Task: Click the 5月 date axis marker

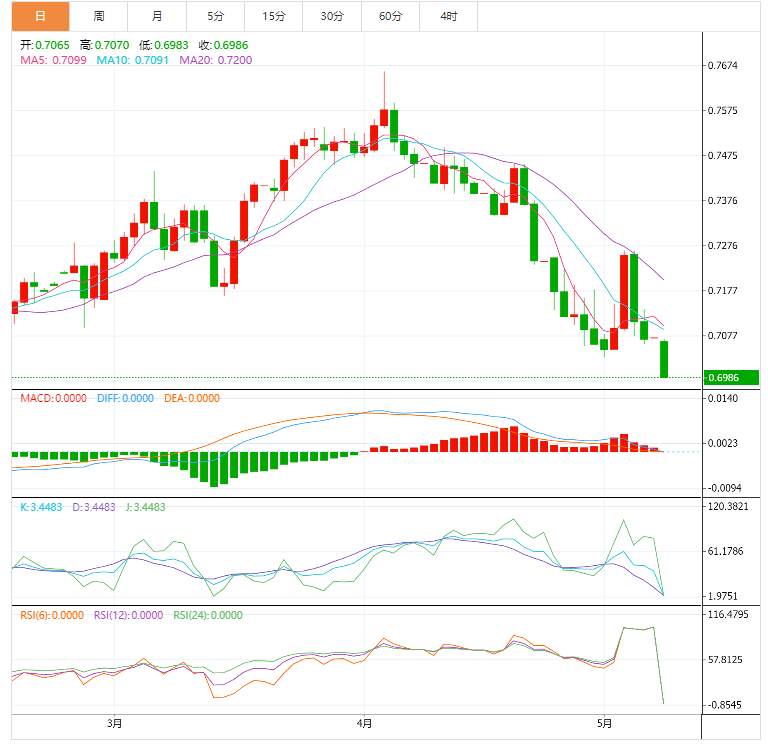Action: pyautogui.click(x=604, y=724)
